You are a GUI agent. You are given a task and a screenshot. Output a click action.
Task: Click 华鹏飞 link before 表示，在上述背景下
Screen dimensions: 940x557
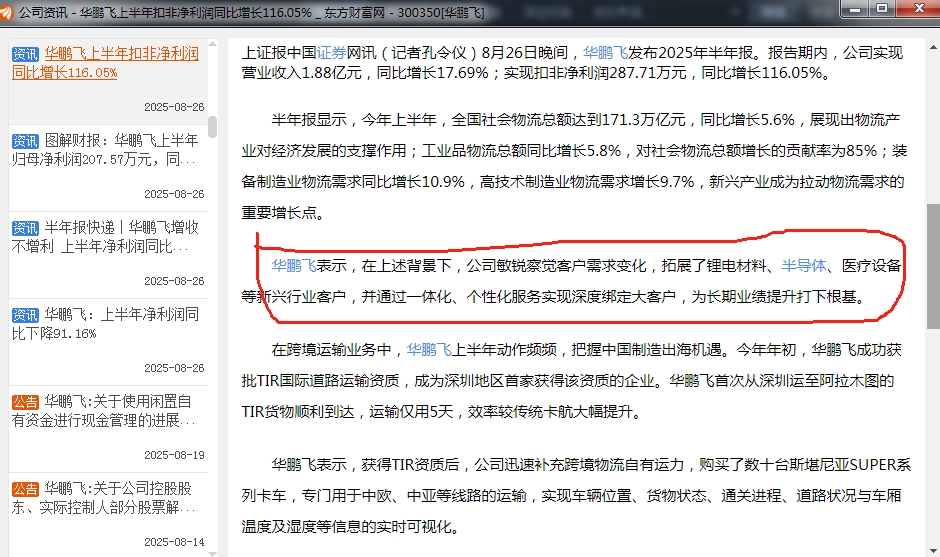point(294,266)
